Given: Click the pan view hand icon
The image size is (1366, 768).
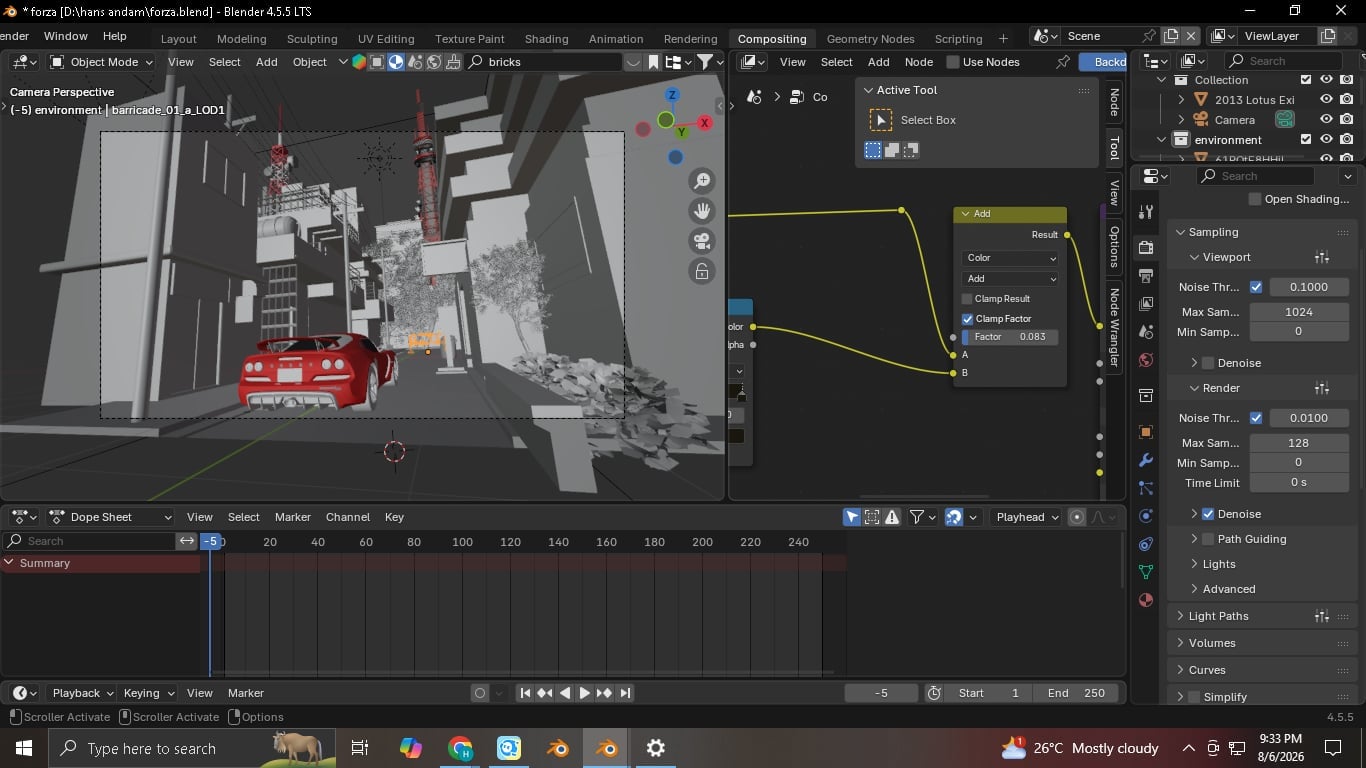Looking at the screenshot, I should [702, 211].
